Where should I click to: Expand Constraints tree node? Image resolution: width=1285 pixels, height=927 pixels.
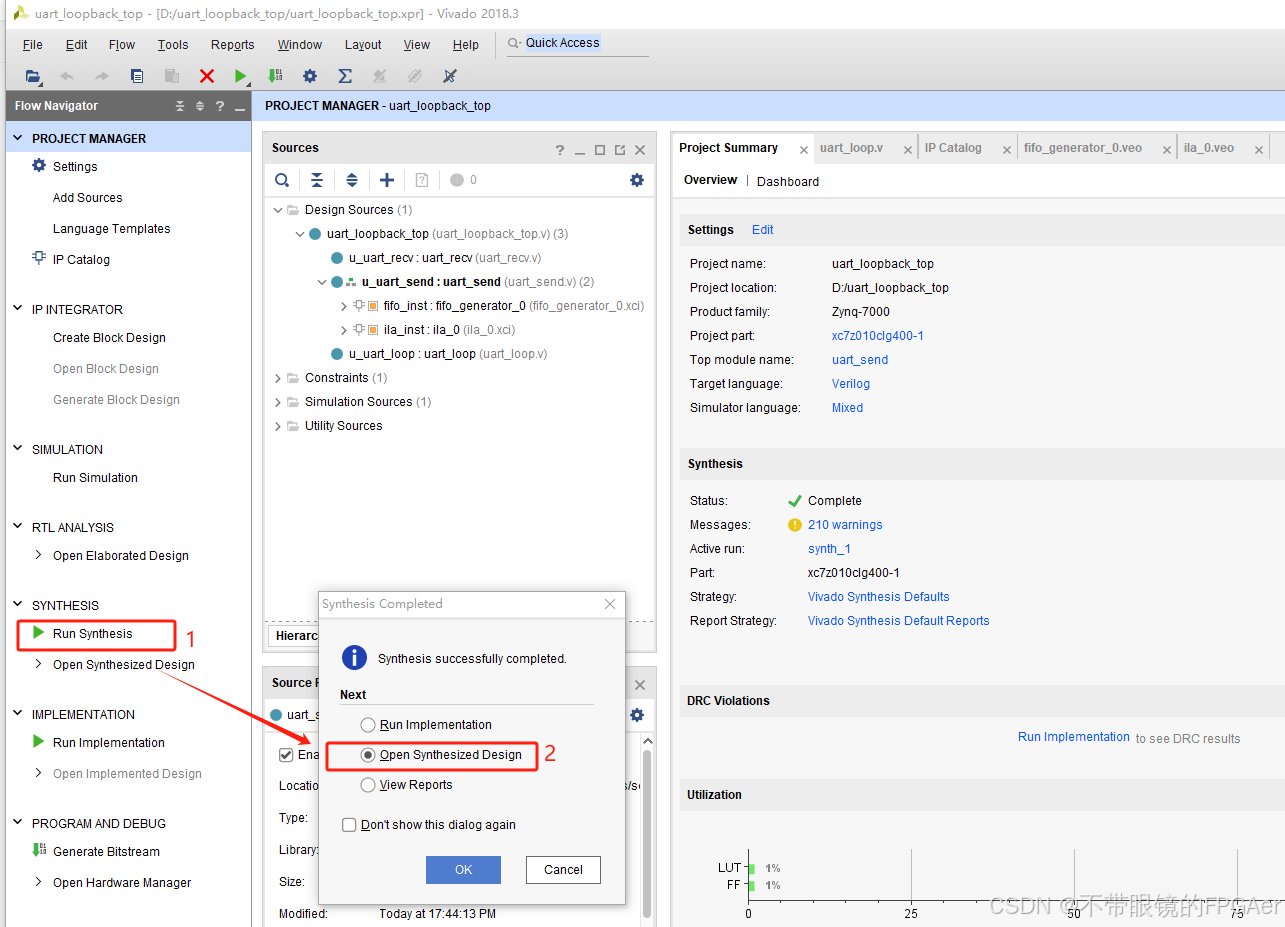(x=278, y=378)
